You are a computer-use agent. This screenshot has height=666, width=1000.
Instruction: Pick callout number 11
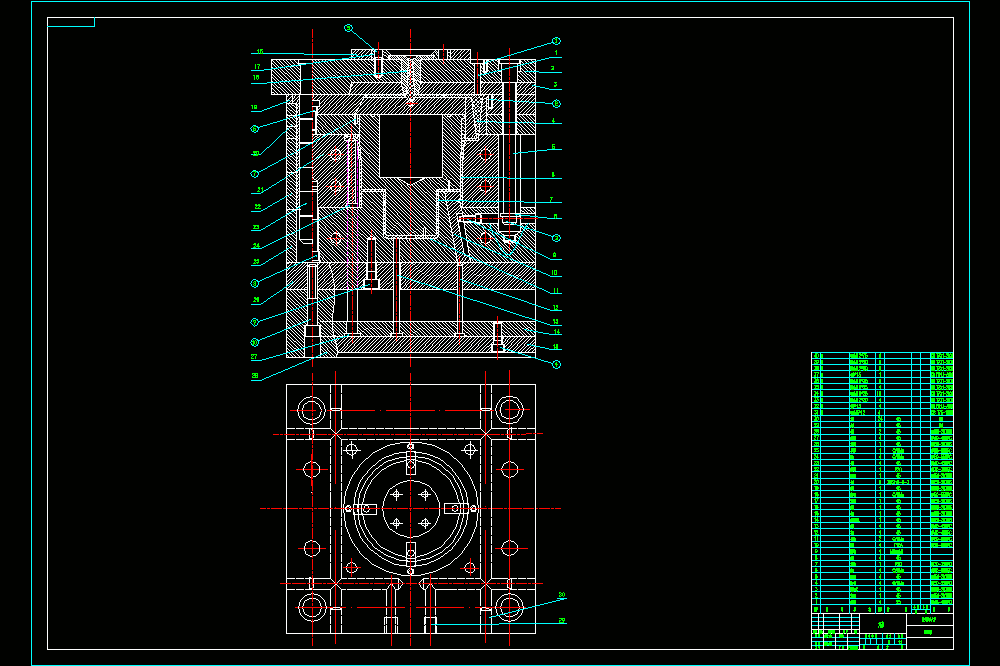(555, 290)
